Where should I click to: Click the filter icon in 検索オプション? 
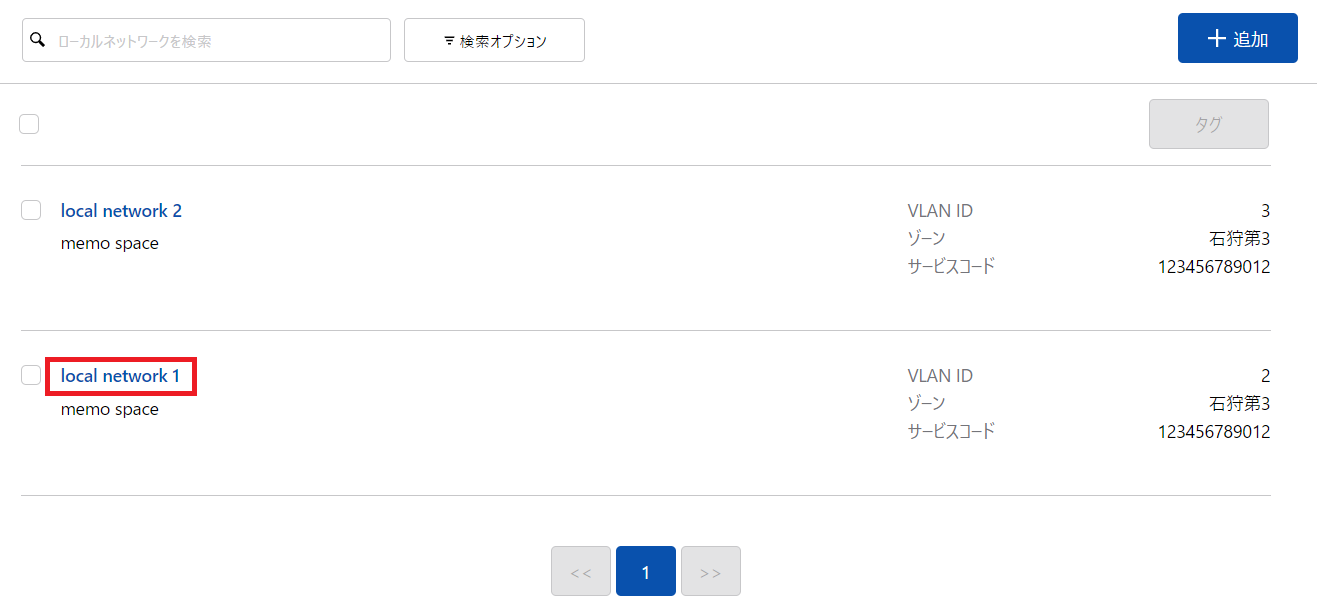tap(449, 41)
